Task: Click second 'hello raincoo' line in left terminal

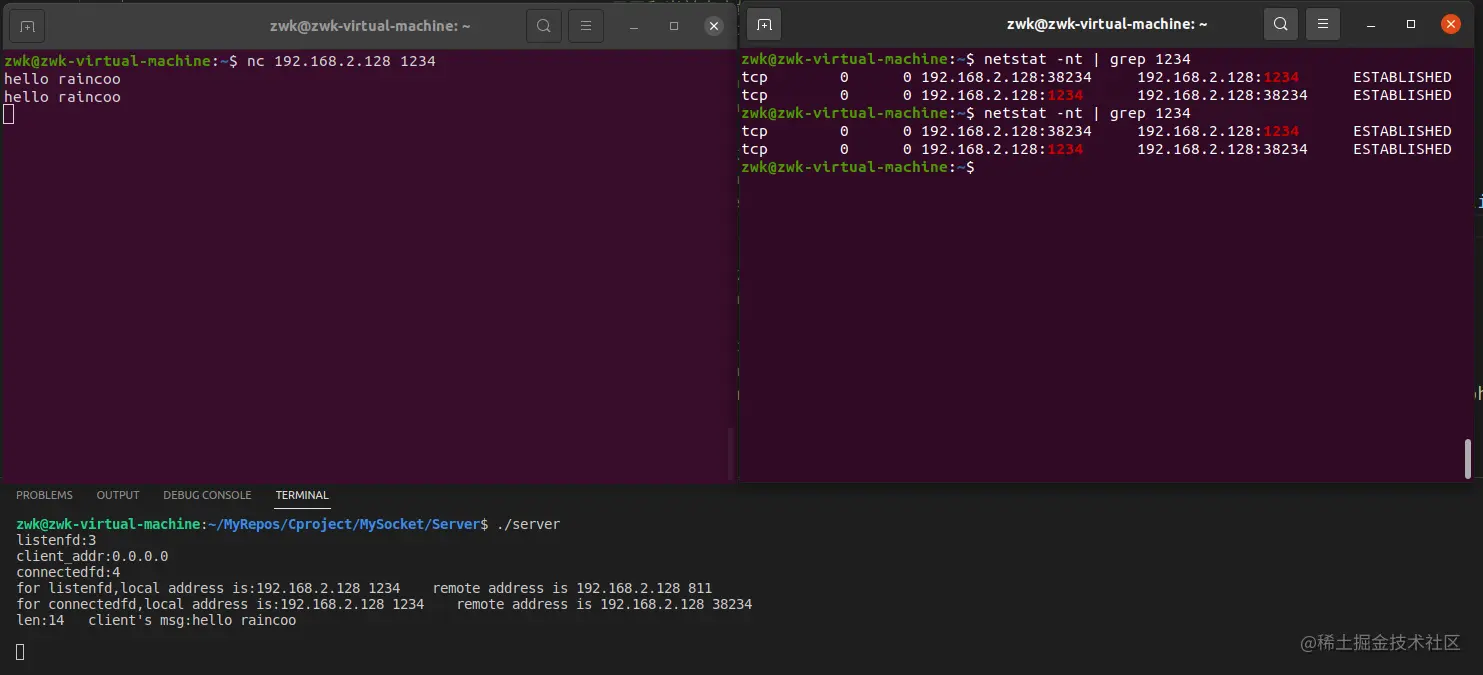Action: [62, 97]
